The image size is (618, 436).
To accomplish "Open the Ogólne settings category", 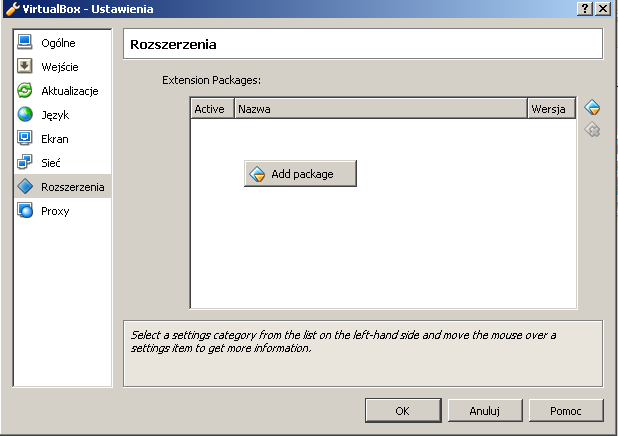I will click(x=63, y=43).
